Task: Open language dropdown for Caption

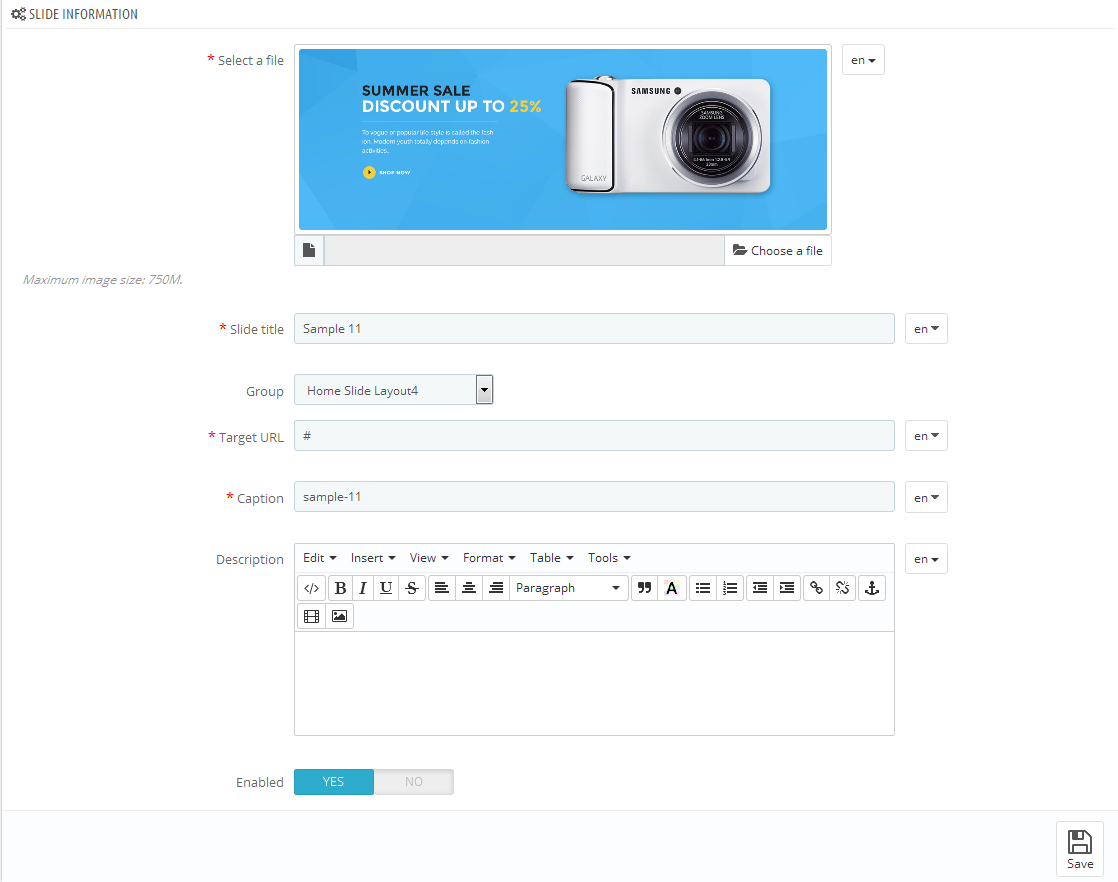Action: (926, 498)
